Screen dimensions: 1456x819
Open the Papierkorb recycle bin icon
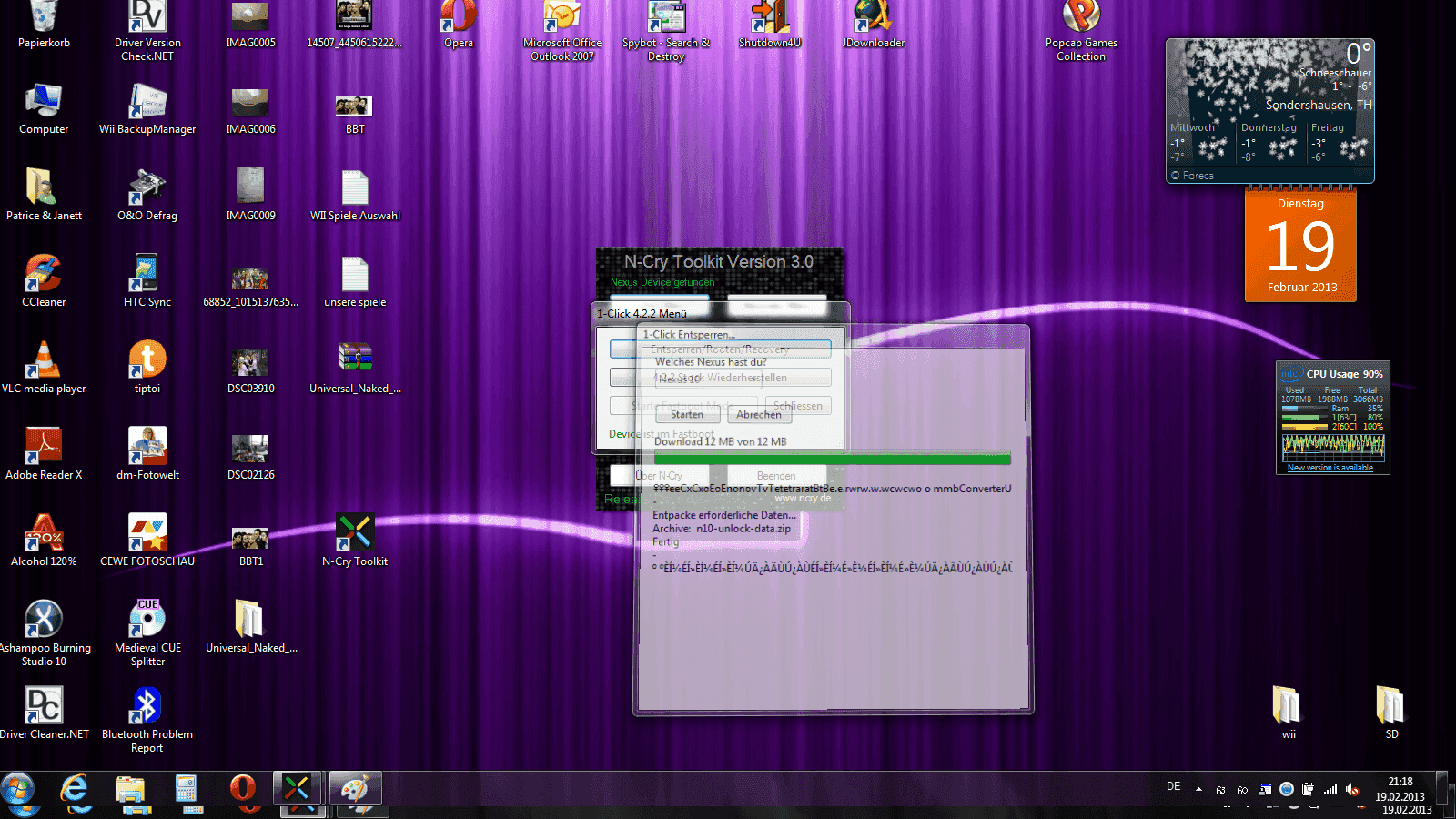coord(44,16)
